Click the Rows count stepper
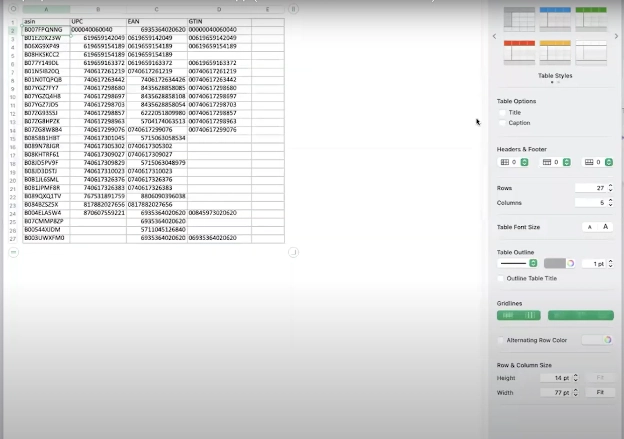 [x=609, y=188]
